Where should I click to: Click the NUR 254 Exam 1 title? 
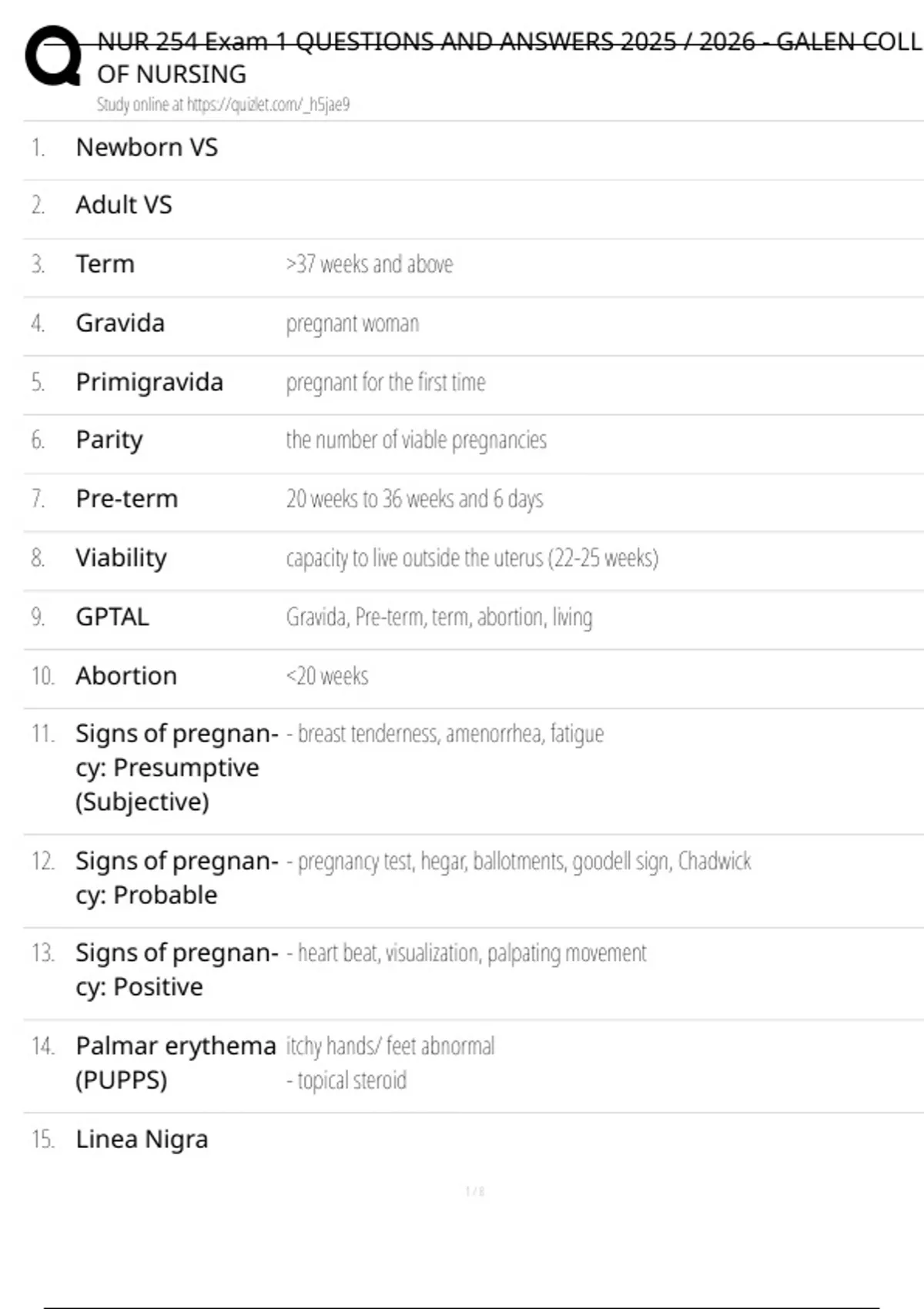[509, 57]
